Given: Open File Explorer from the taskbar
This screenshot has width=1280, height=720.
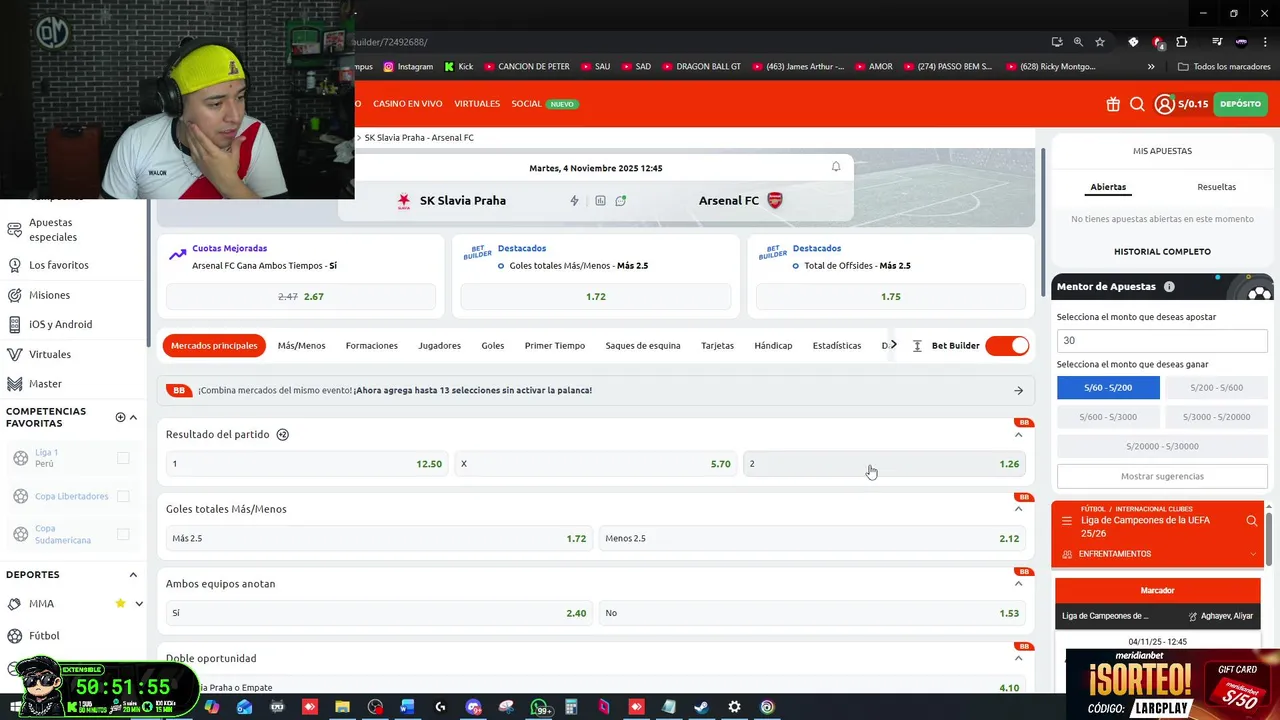Looking at the screenshot, I should tap(342, 707).
